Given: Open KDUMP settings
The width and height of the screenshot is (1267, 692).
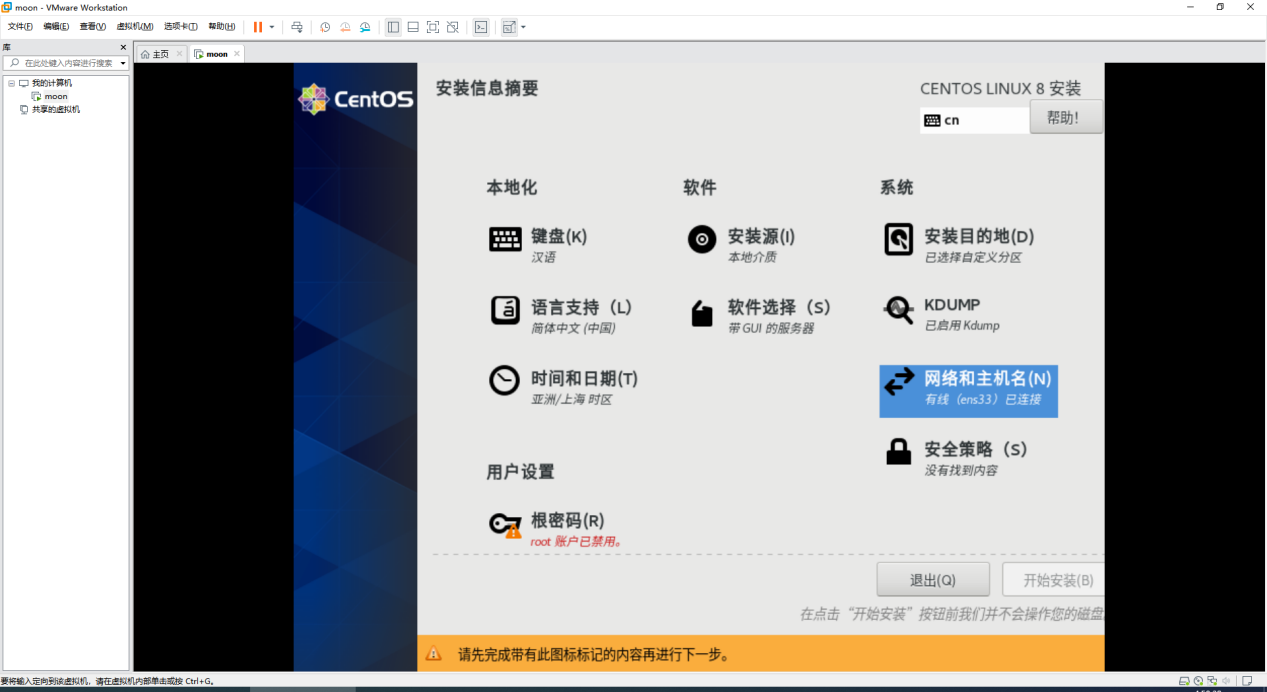Looking at the screenshot, I should [941, 313].
